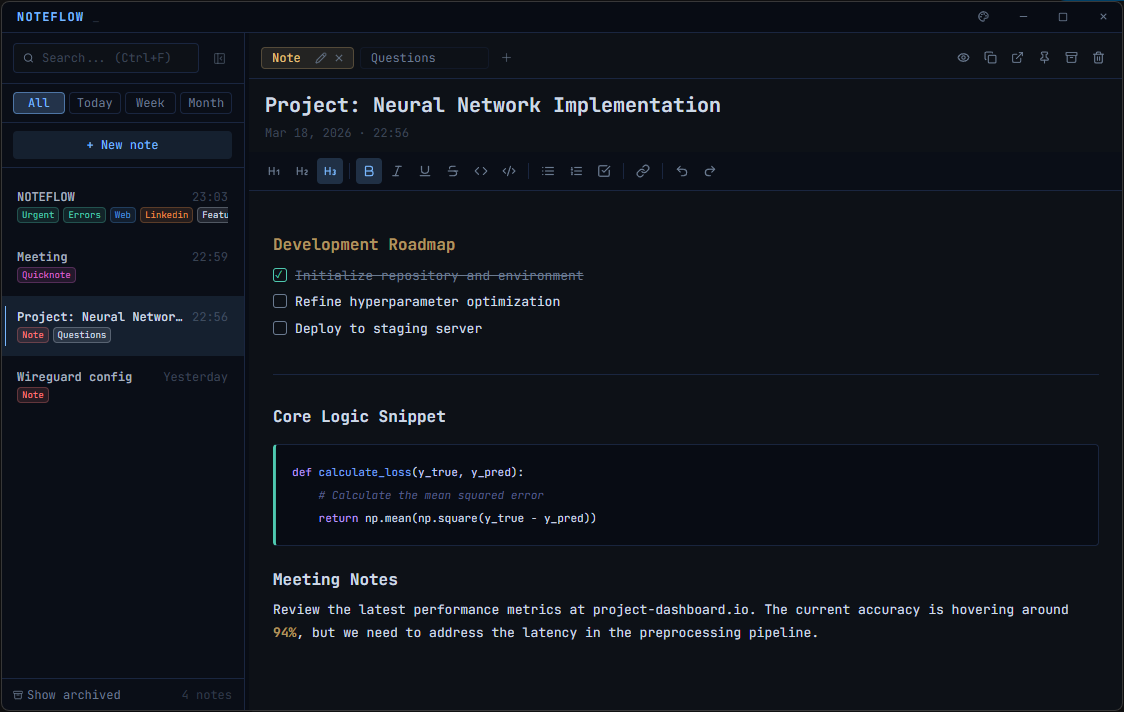Archive this note using the archive icon

pyautogui.click(x=1071, y=58)
